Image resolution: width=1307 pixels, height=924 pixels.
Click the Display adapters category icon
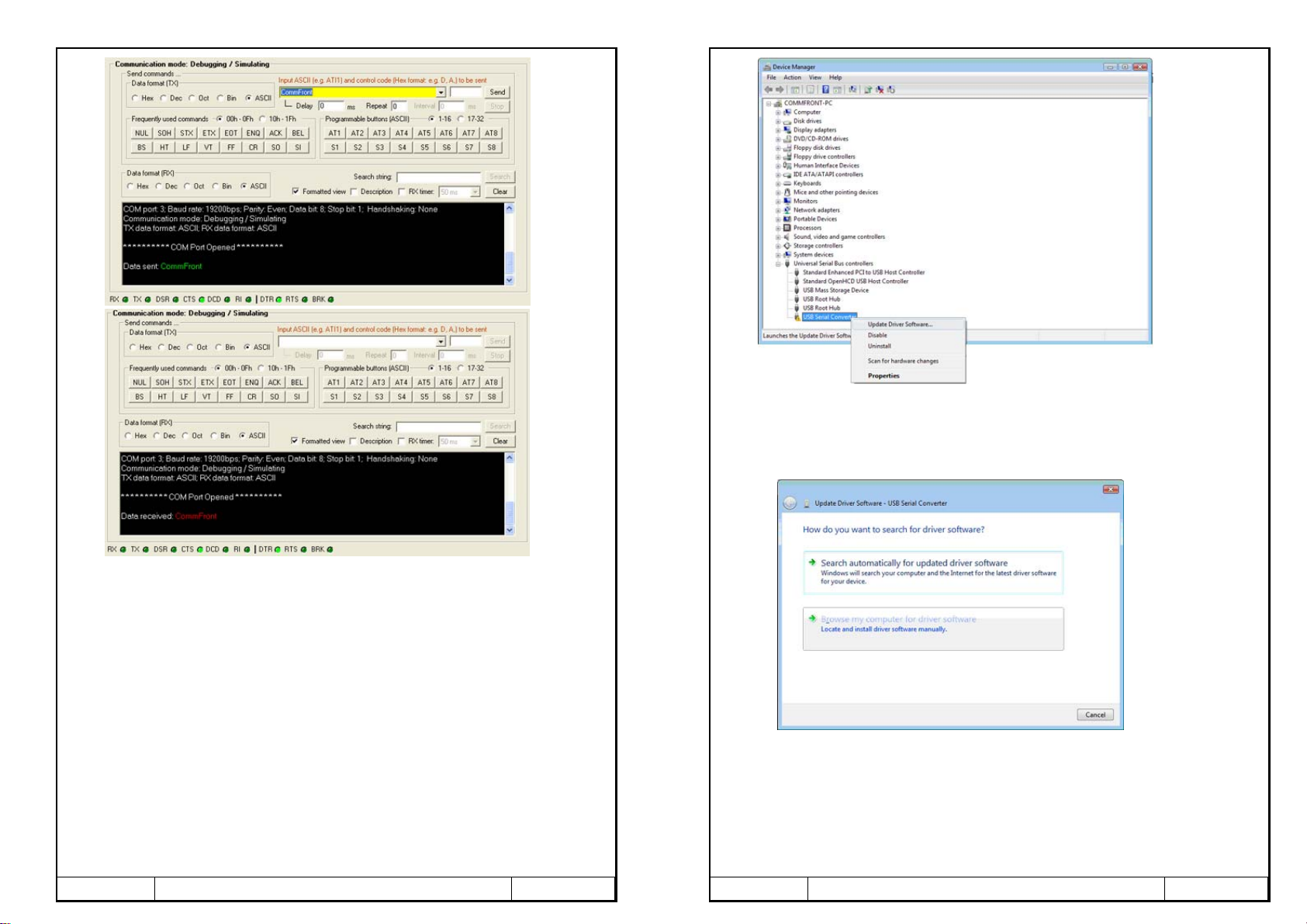[x=787, y=130]
